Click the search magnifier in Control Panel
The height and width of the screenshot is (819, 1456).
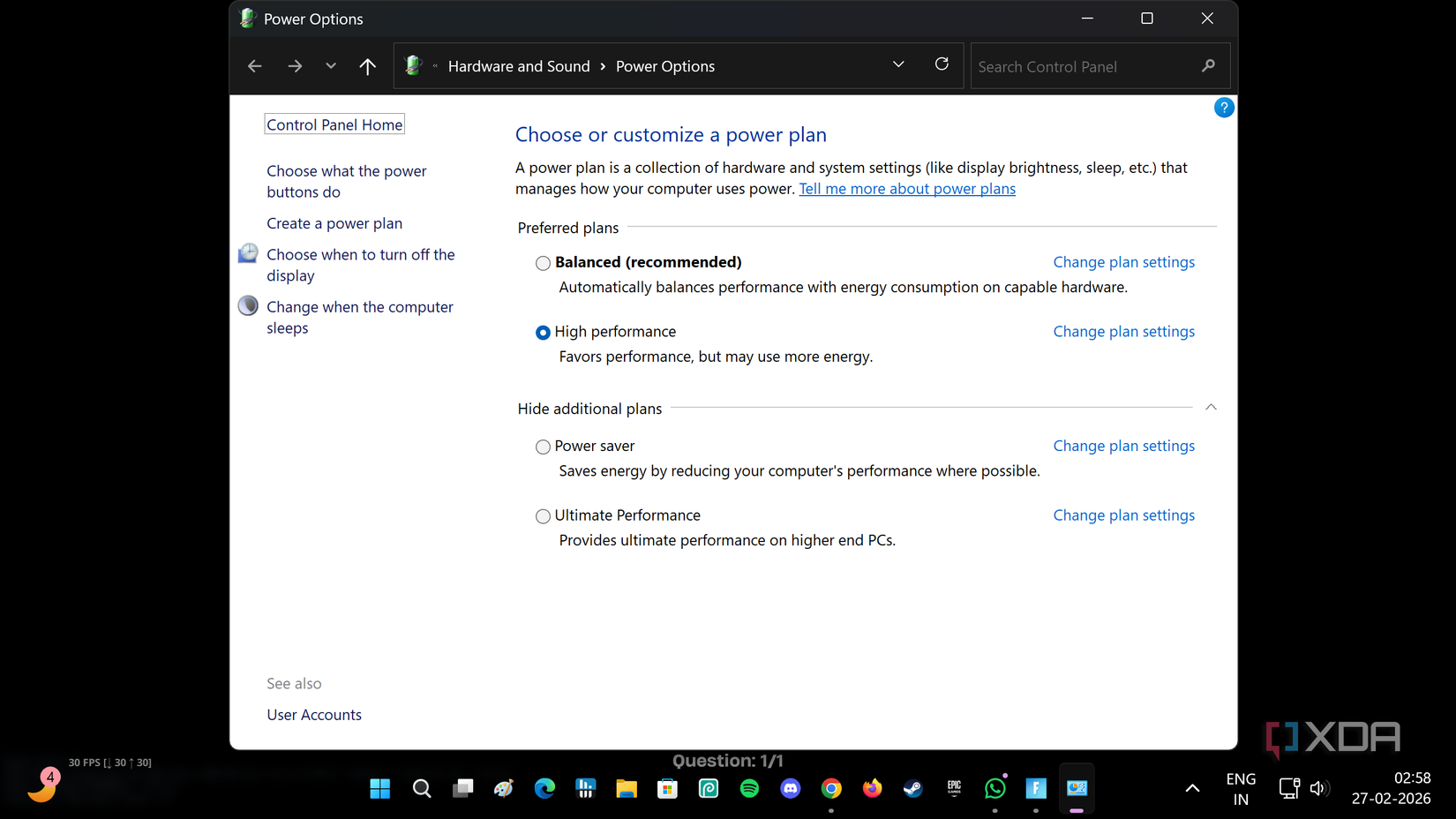point(1208,66)
